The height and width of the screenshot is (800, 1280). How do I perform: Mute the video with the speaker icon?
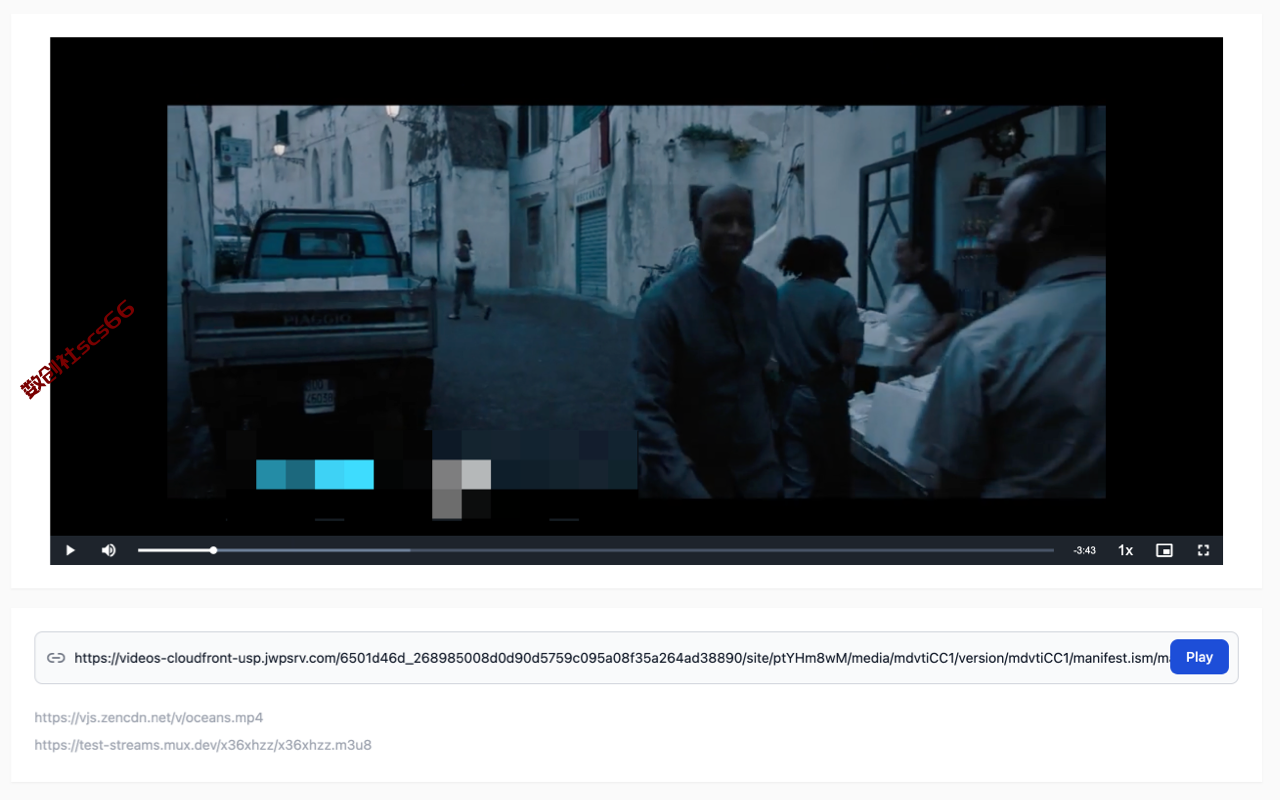[x=109, y=550]
